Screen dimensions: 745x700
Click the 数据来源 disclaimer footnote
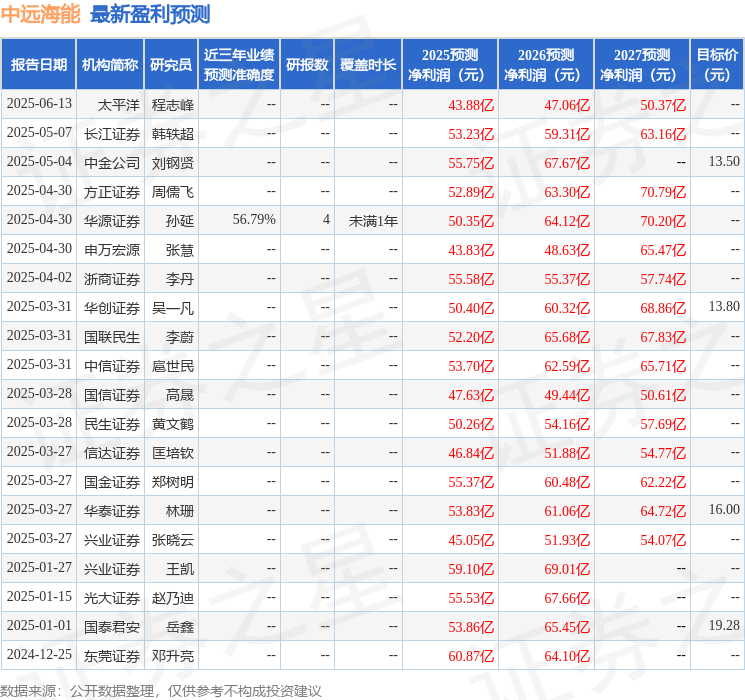(161, 691)
